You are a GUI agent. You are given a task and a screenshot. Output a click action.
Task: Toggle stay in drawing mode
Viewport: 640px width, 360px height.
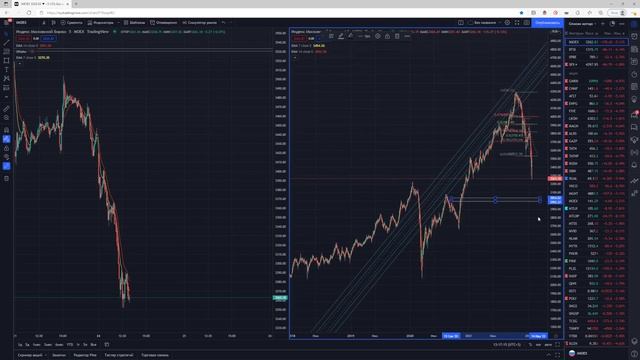(6, 139)
